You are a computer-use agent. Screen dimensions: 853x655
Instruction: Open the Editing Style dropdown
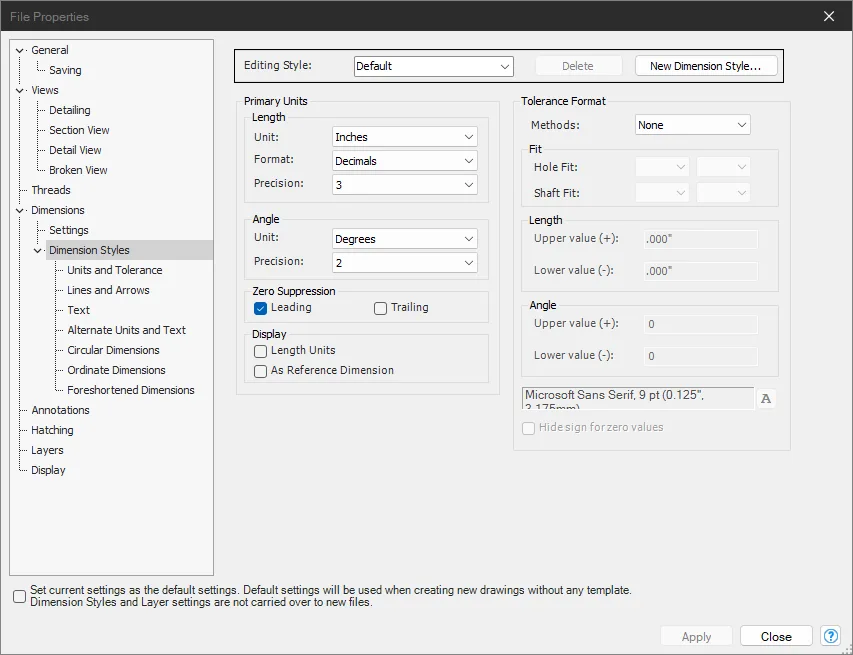[x=433, y=66]
